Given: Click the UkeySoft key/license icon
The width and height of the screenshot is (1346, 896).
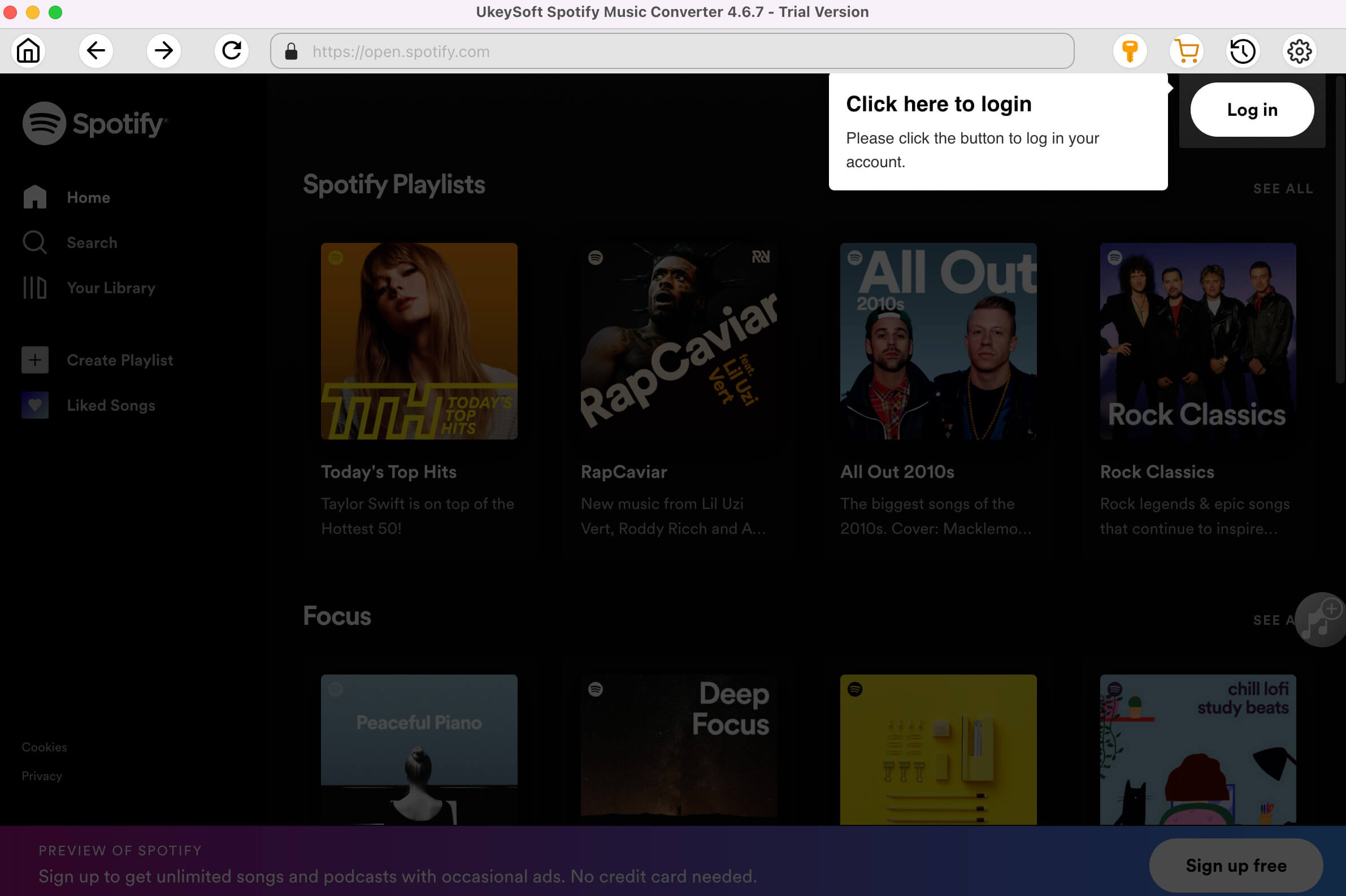Looking at the screenshot, I should 1130,51.
